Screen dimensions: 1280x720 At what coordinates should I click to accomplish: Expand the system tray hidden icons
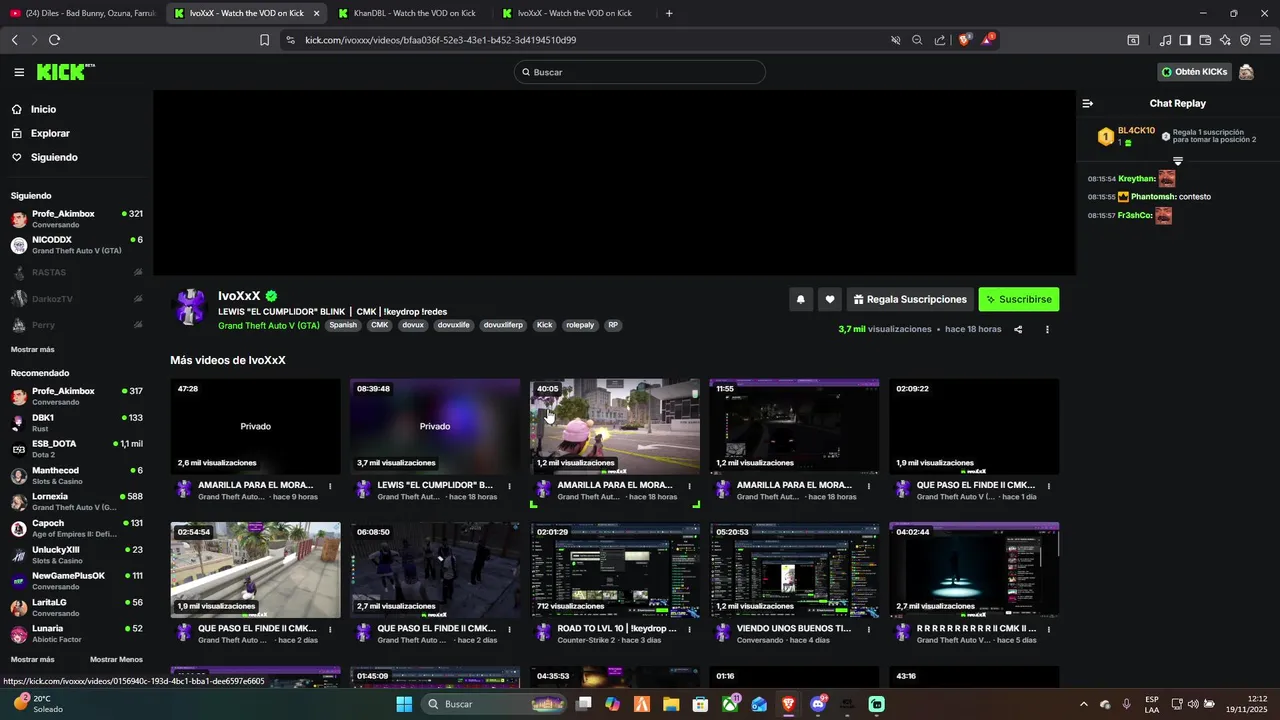1083,704
